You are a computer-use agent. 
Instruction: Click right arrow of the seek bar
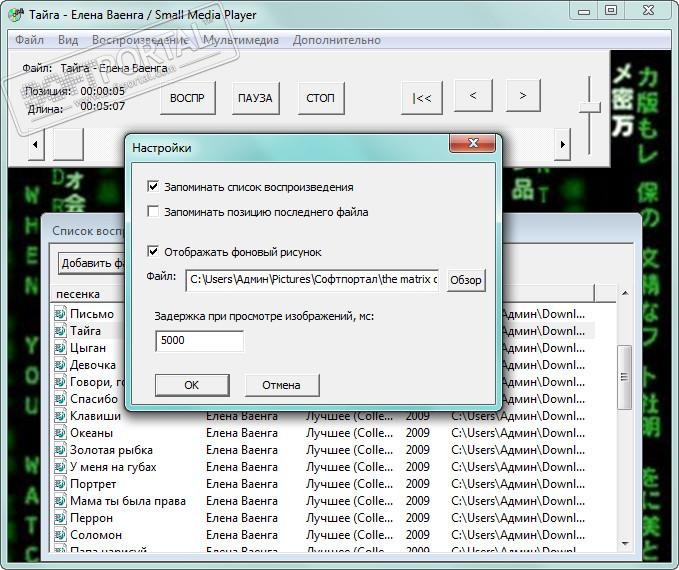[562, 144]
